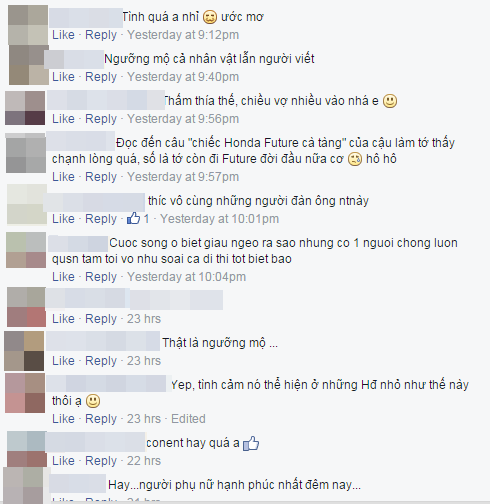490x504 pixels.
Task: Reply to the Honda Future comment
Action: click(101, 177)
